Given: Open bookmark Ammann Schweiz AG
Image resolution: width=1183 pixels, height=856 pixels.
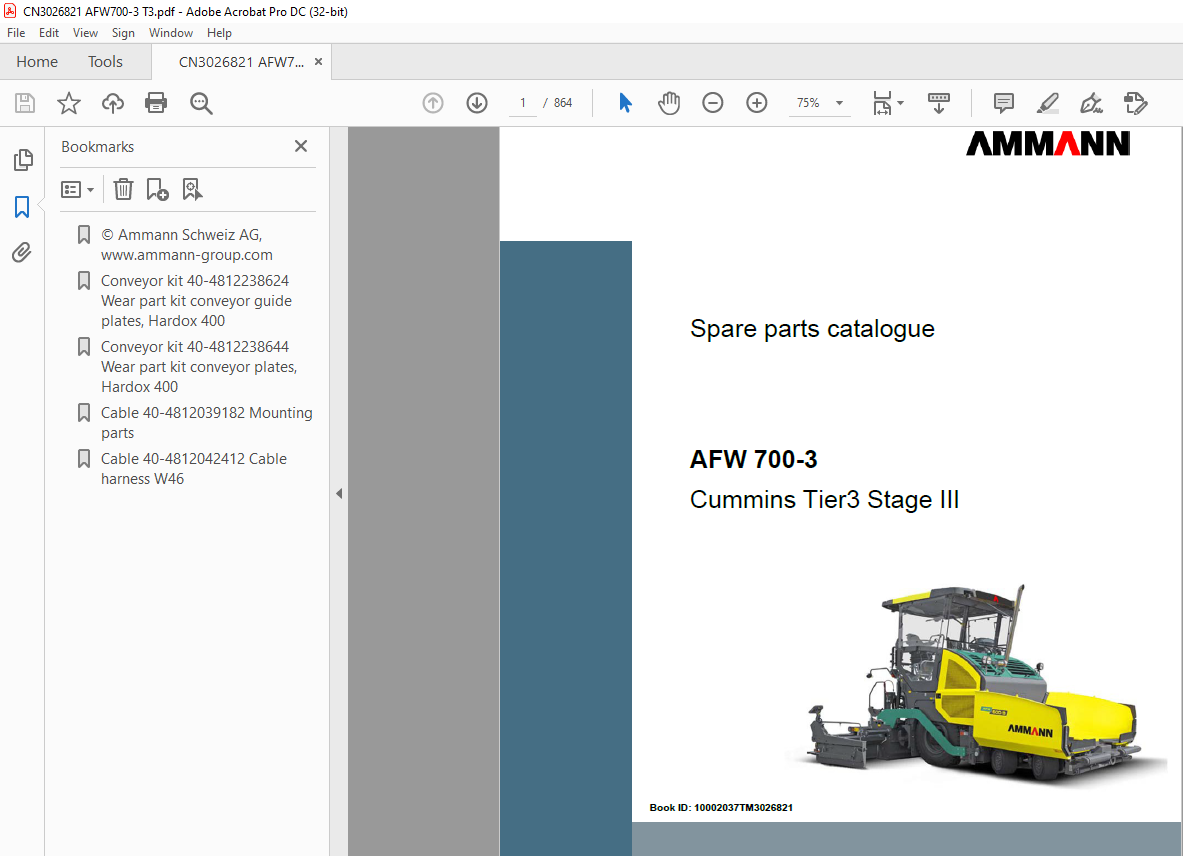Looking at the screenshot, I should [x=187, y=245].
